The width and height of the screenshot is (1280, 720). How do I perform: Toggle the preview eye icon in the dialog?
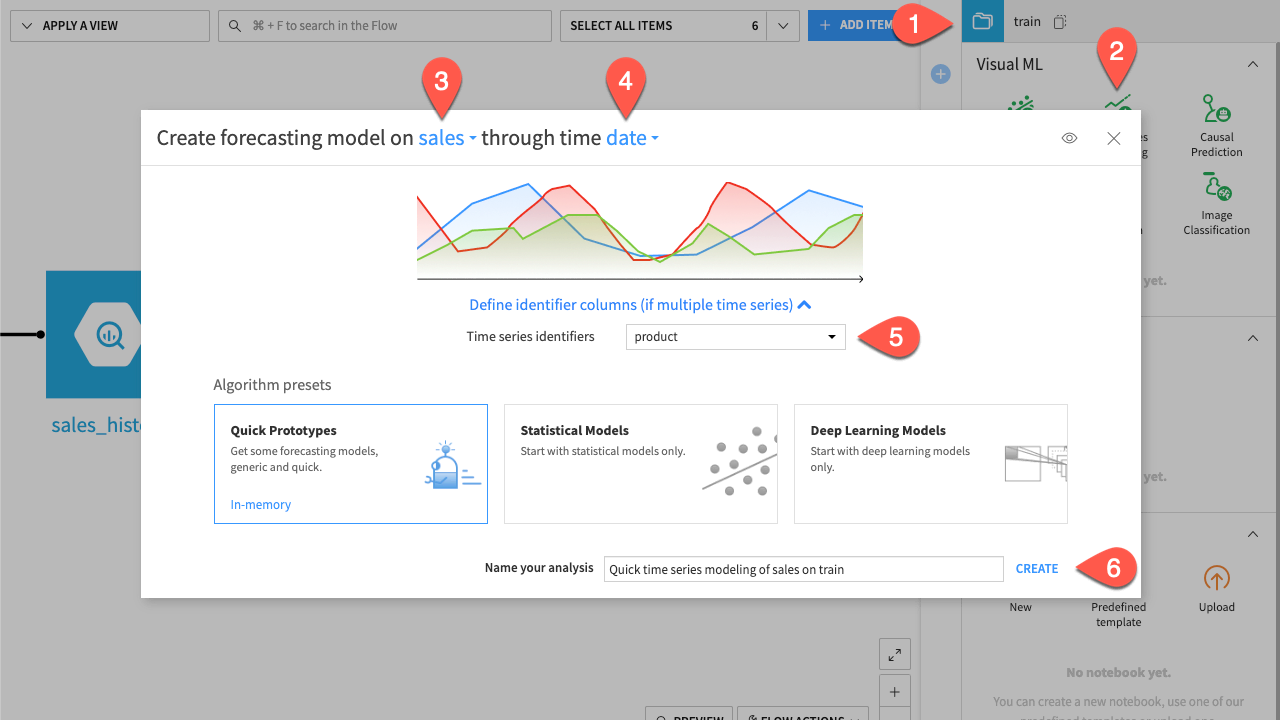pos(1069,138)
